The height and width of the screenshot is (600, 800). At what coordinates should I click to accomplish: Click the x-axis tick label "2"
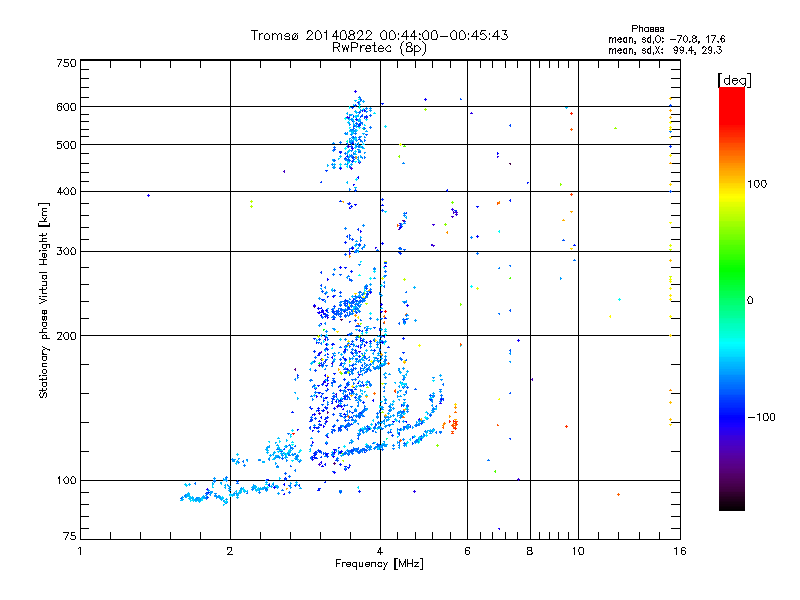230,551
